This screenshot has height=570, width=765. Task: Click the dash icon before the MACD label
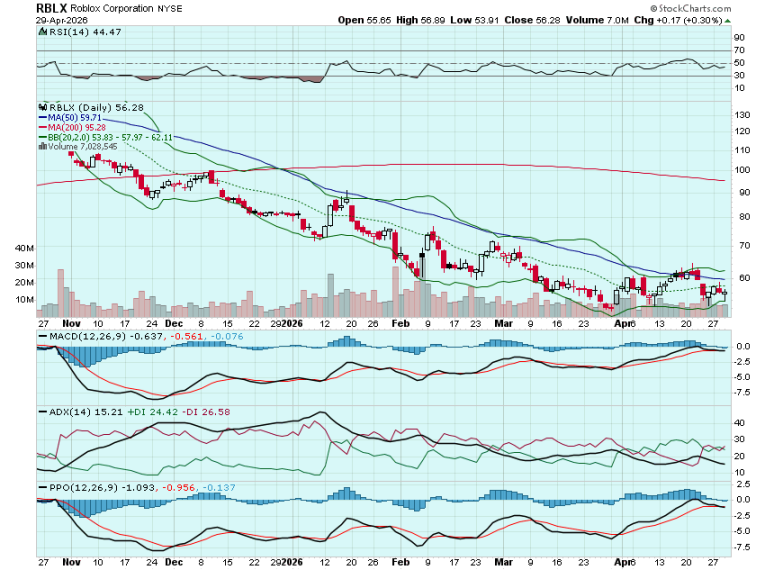41,337
